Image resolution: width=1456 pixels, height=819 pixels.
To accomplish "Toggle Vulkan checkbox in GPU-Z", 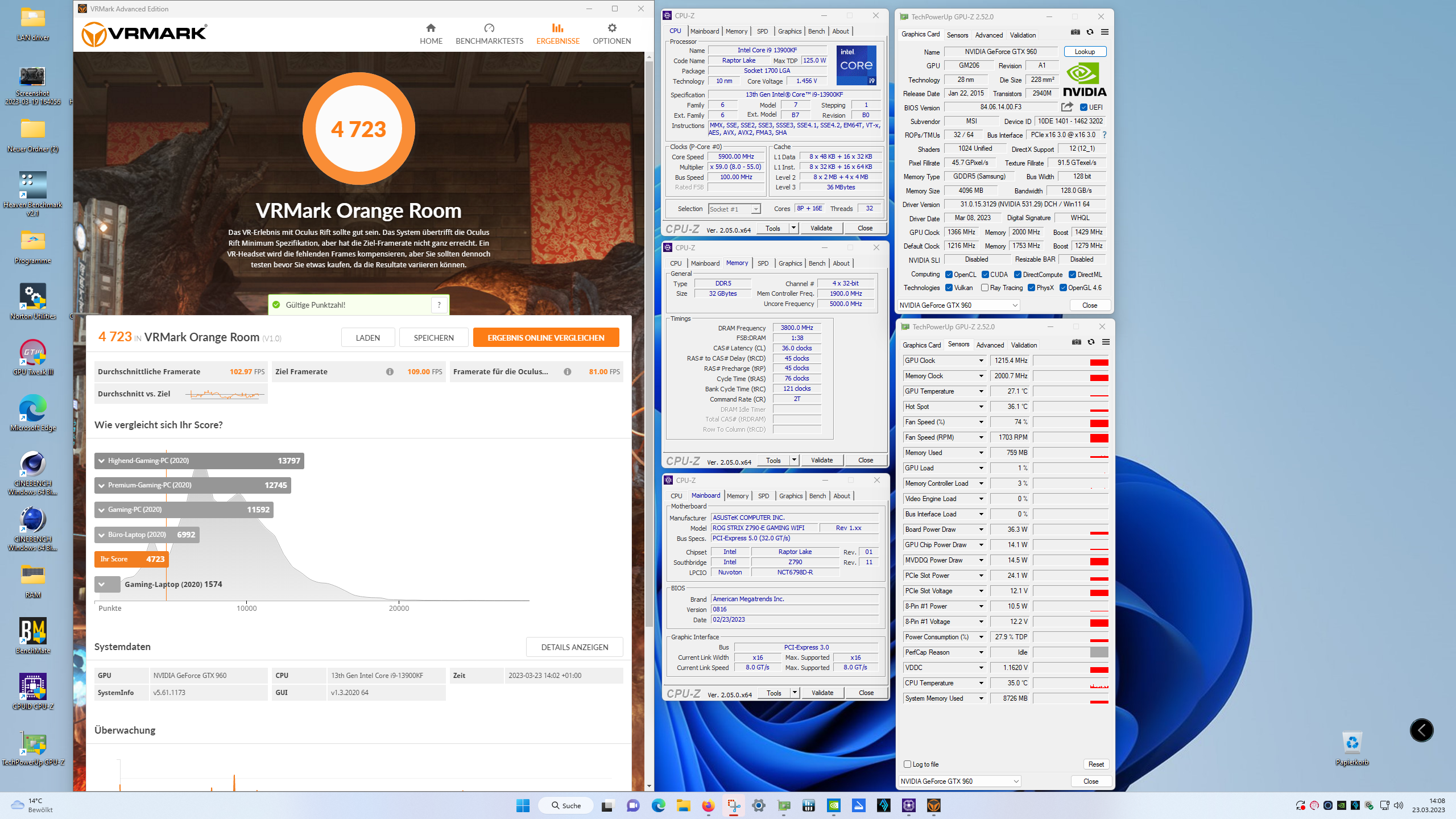I will pyautogui.click(x=949, y=288).
